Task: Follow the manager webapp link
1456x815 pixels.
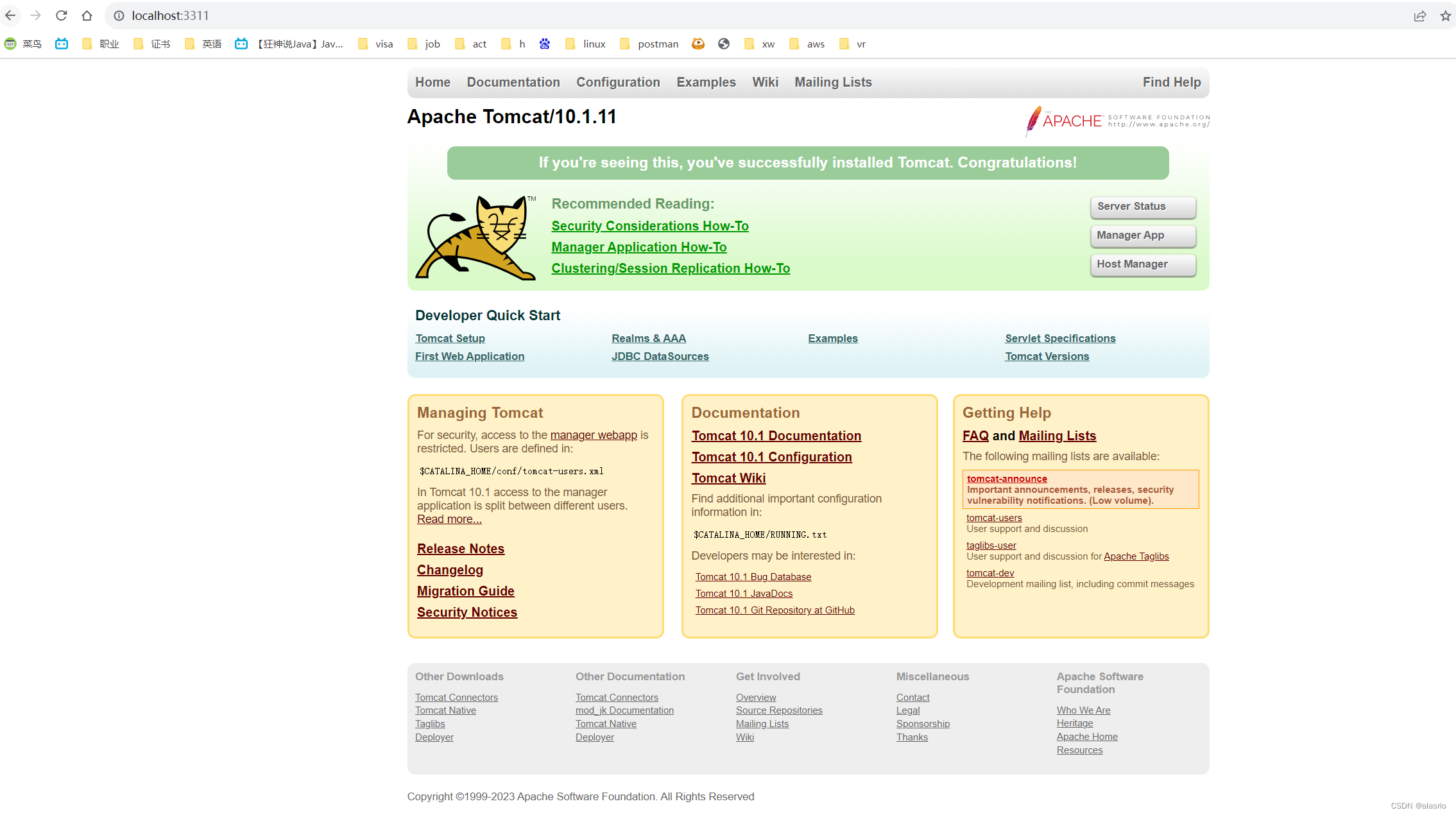Action: (594, 435)
